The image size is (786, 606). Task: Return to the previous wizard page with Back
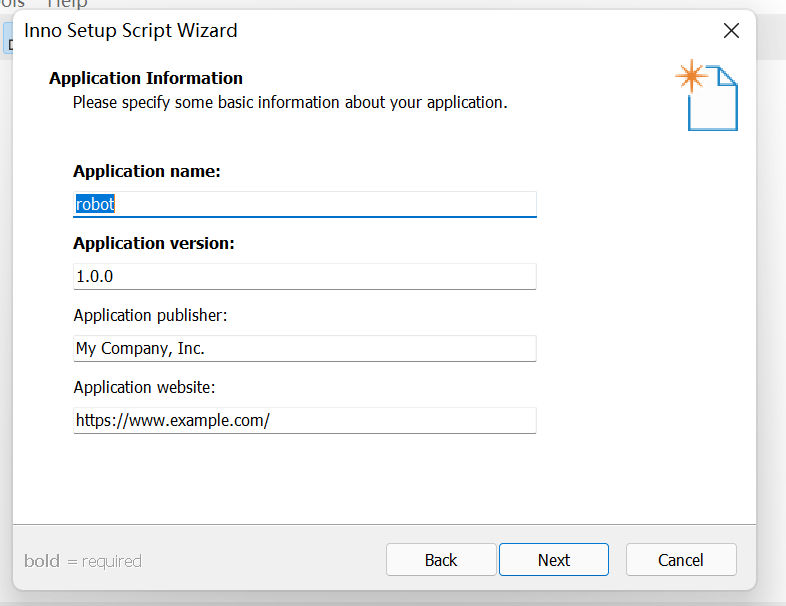441,559
